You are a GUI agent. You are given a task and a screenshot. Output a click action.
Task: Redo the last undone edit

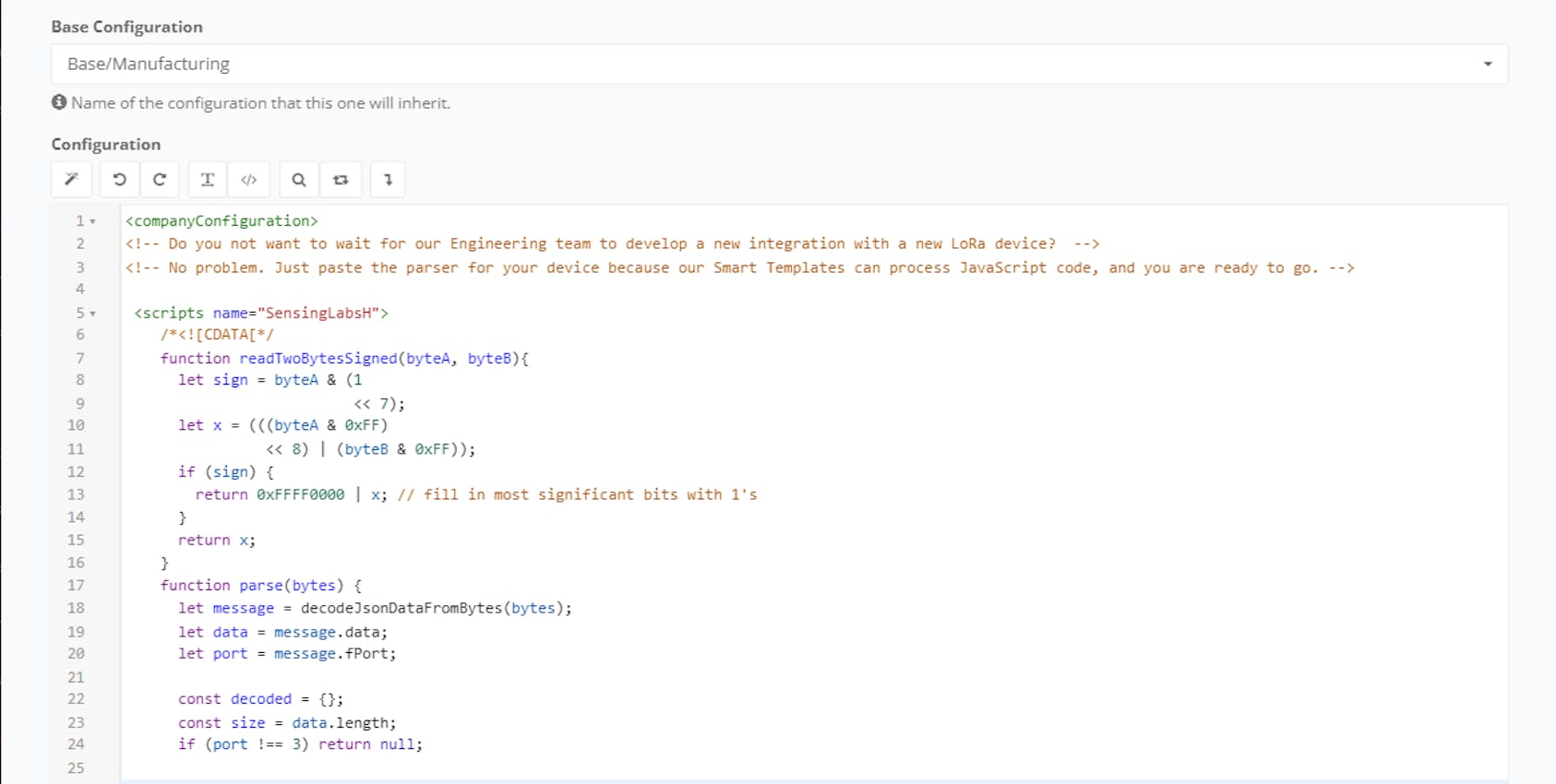(x=160, y=180)
